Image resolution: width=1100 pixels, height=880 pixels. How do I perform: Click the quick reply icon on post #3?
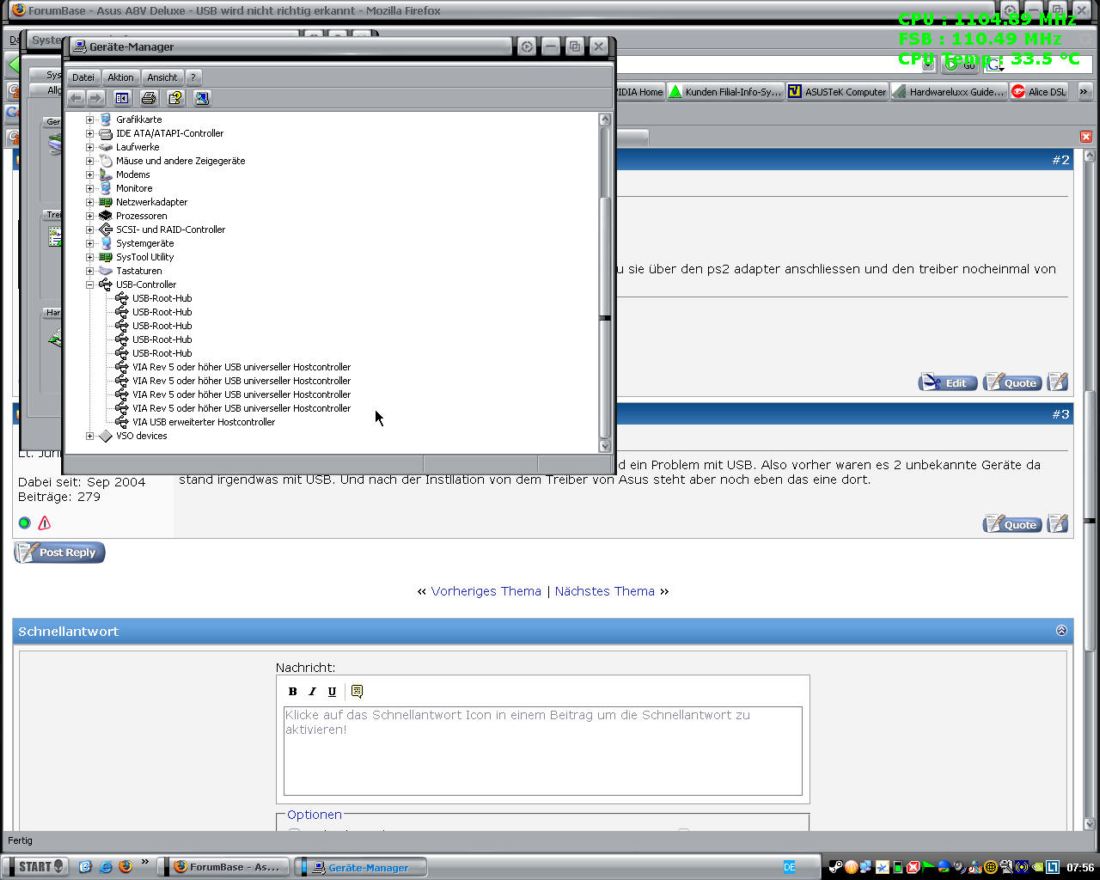click(1057, 524)
